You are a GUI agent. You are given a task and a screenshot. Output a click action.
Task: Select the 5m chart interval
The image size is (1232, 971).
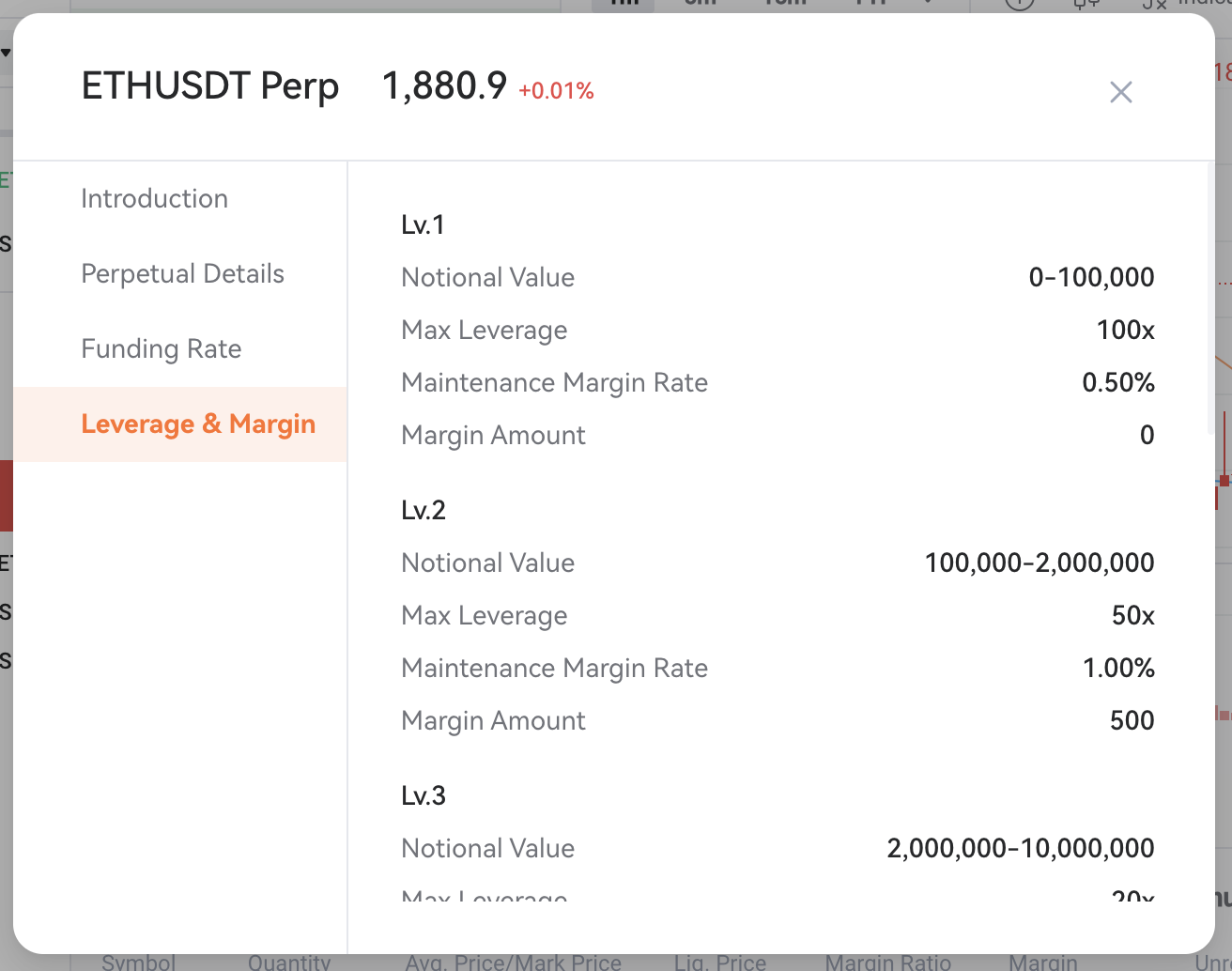pos(700,3)
